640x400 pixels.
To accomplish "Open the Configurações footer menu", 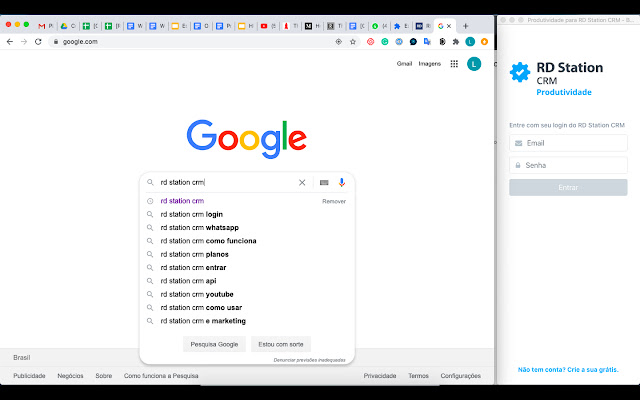I will (x=460, y=376).
